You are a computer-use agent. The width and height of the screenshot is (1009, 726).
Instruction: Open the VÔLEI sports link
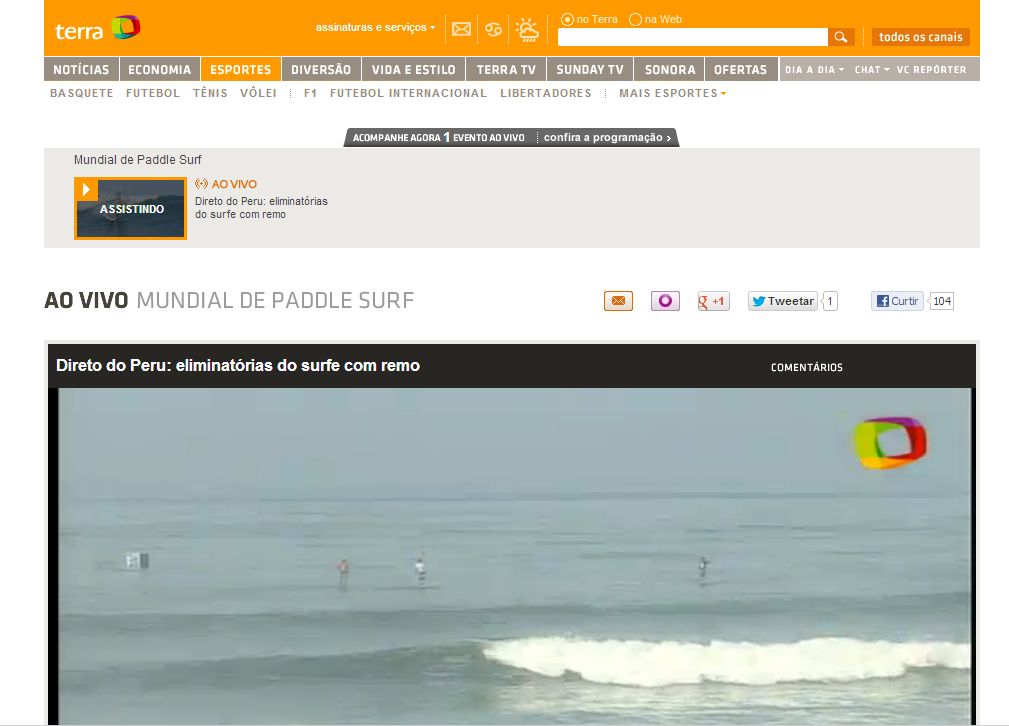tap(259, 93)
